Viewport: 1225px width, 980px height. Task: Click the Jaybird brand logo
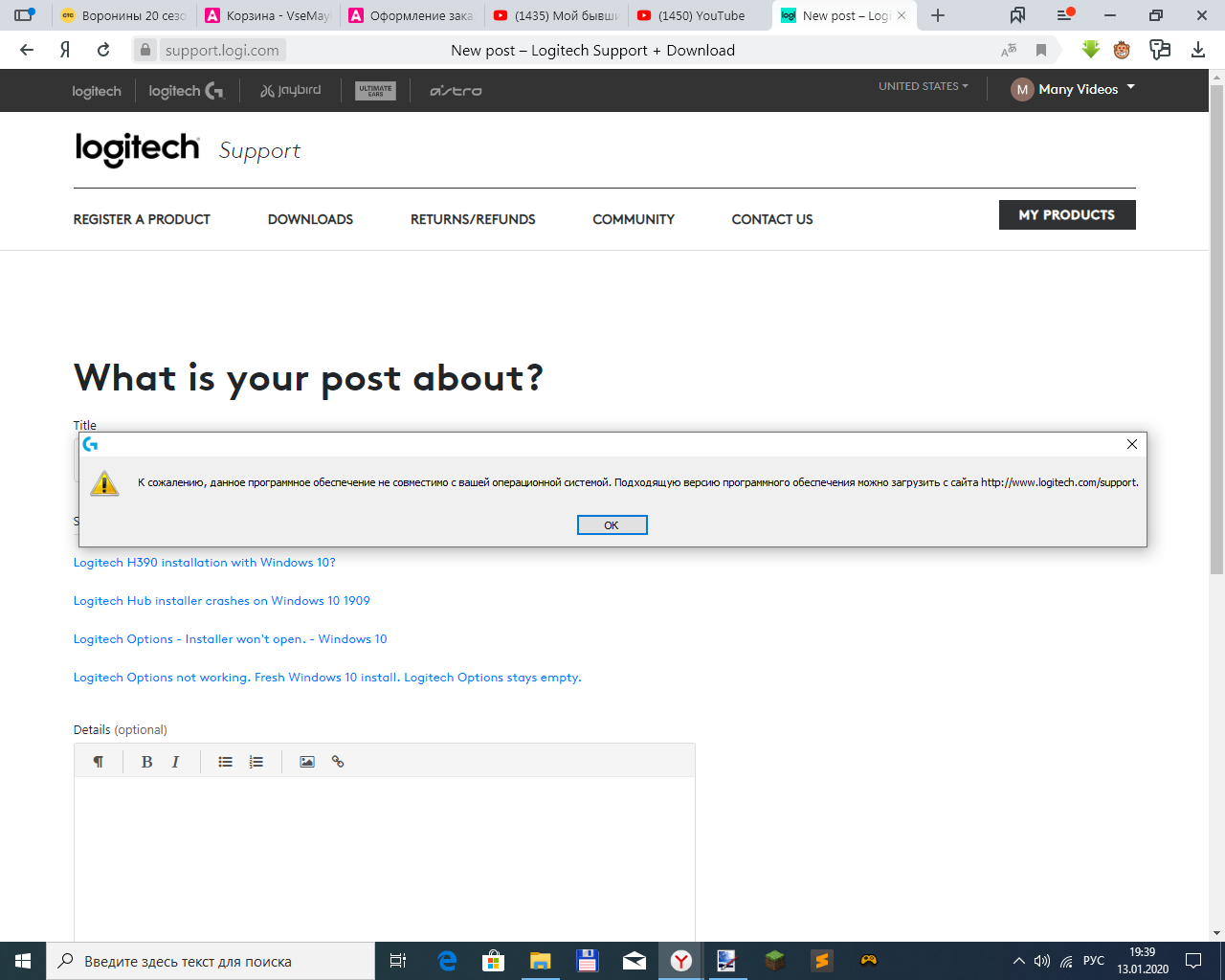click(x=291, y=90)
